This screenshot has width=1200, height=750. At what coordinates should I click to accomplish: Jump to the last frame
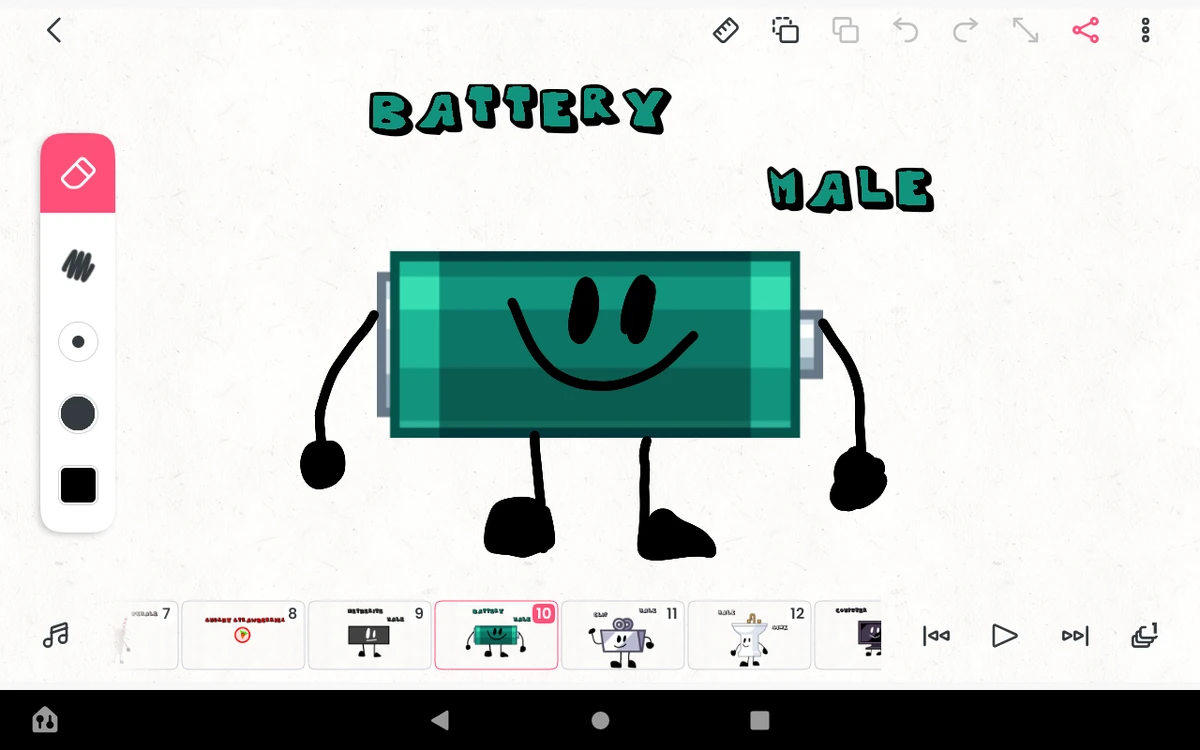pyautogui.click(x=1074, y=635)
